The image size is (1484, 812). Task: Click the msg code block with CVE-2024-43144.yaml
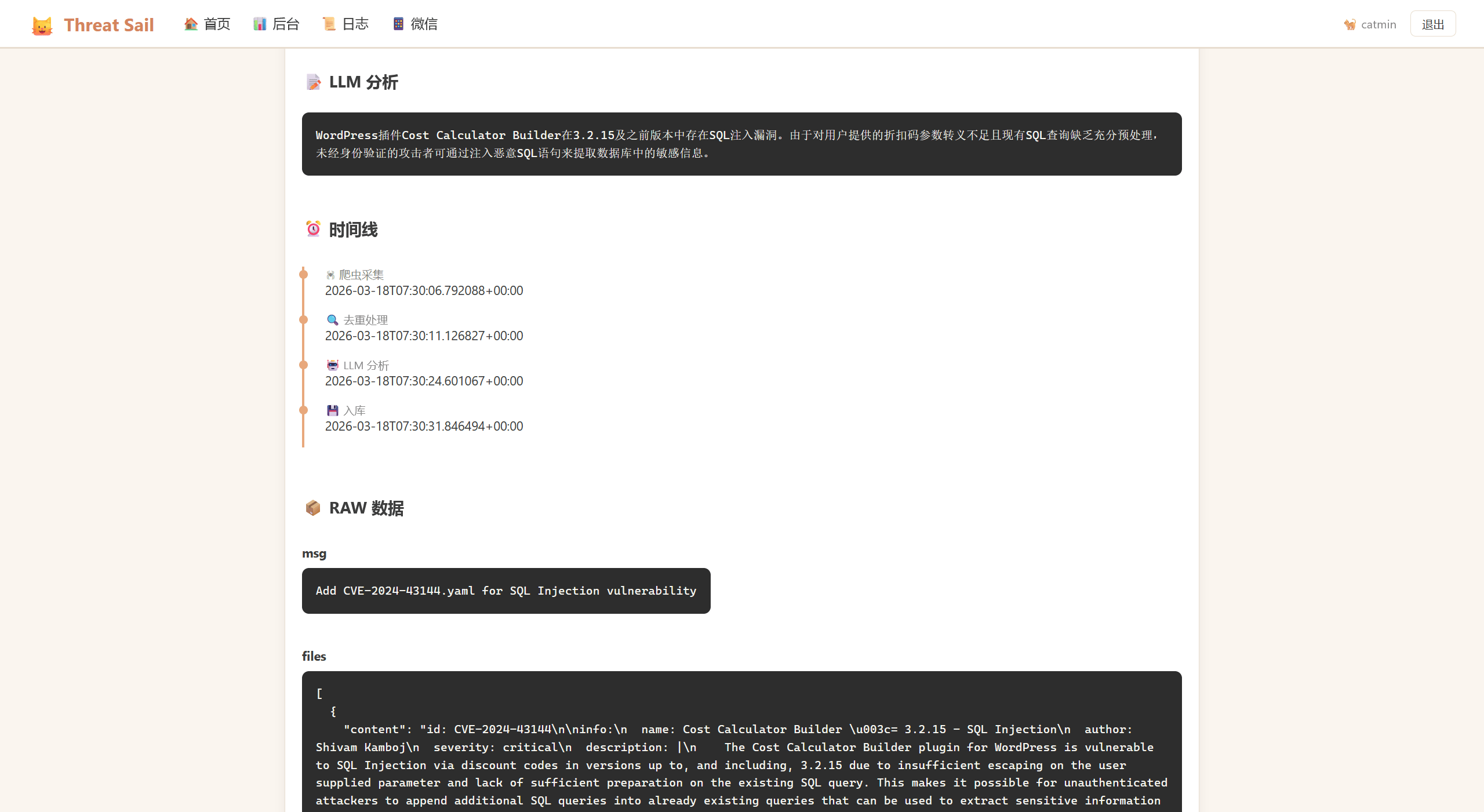coord(505,591)
